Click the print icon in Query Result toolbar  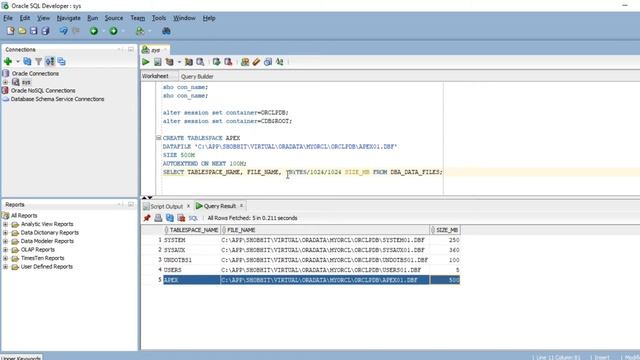[158, 218]
